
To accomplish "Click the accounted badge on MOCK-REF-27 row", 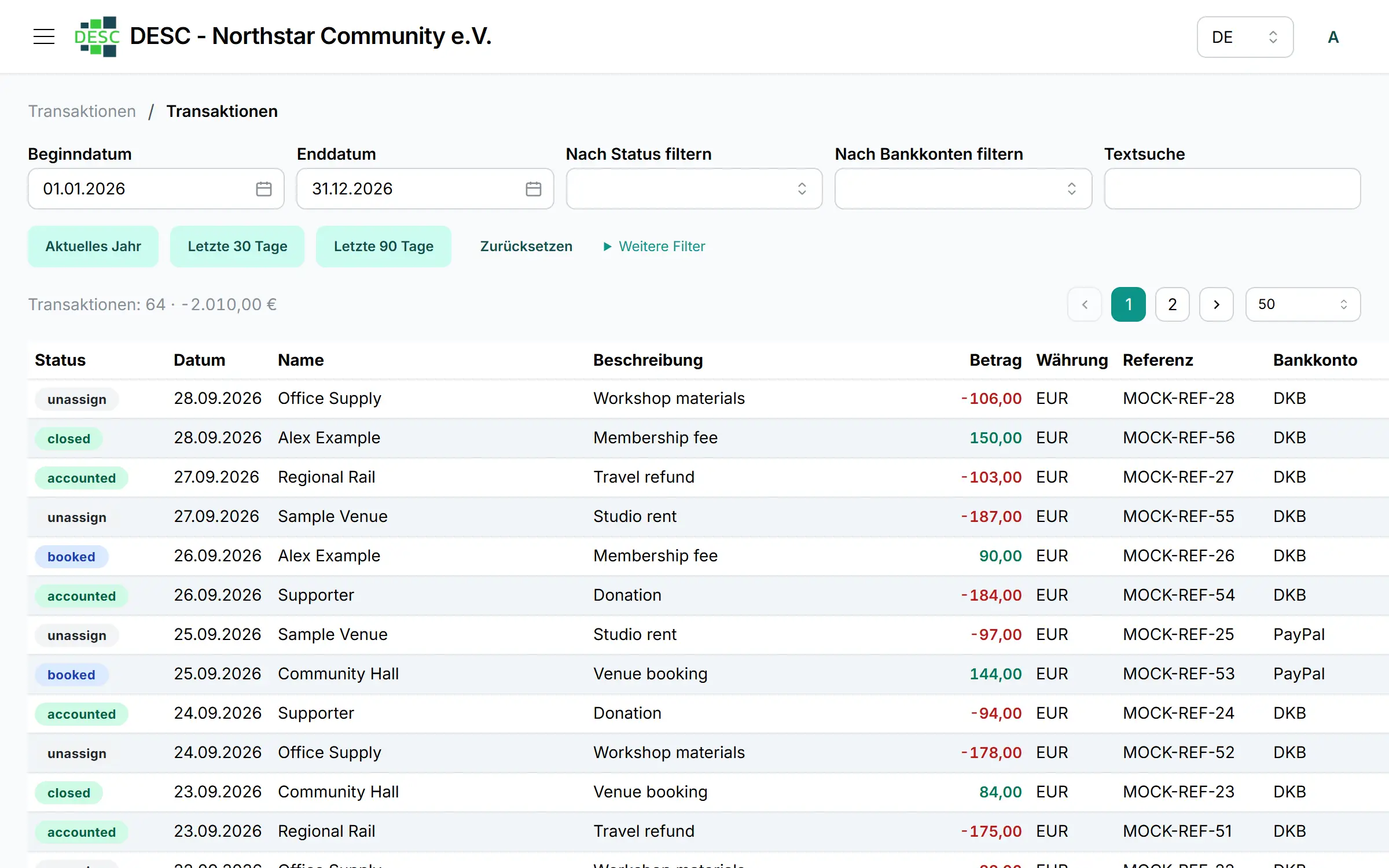I will point(82,478).
